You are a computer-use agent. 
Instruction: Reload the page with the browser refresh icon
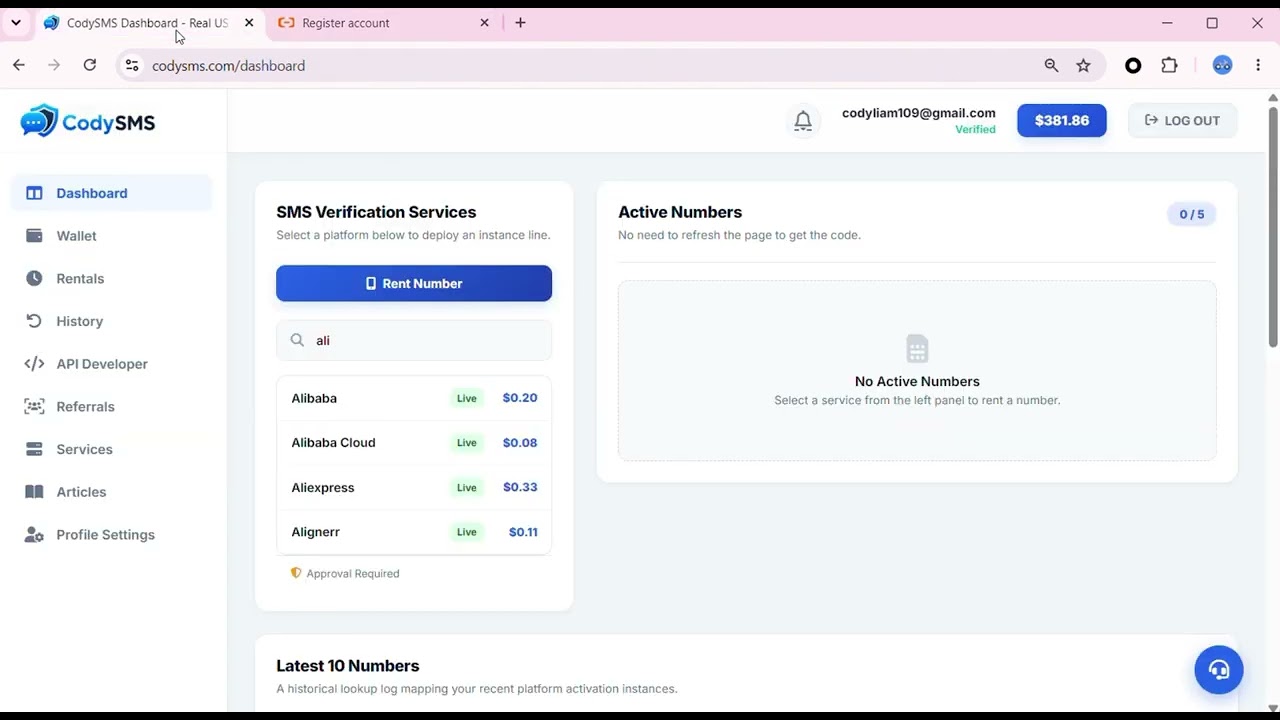[90, 65]
